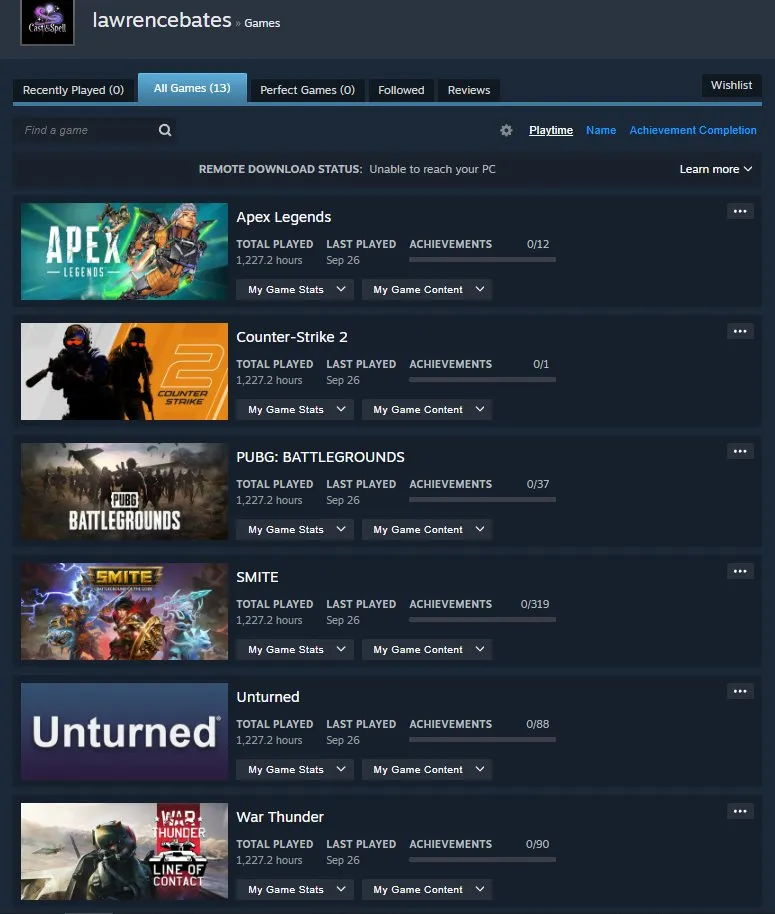
Task: Open the three-dot menu for PUBG: BATTLEGROUNDS
Action: pos(740,451)
